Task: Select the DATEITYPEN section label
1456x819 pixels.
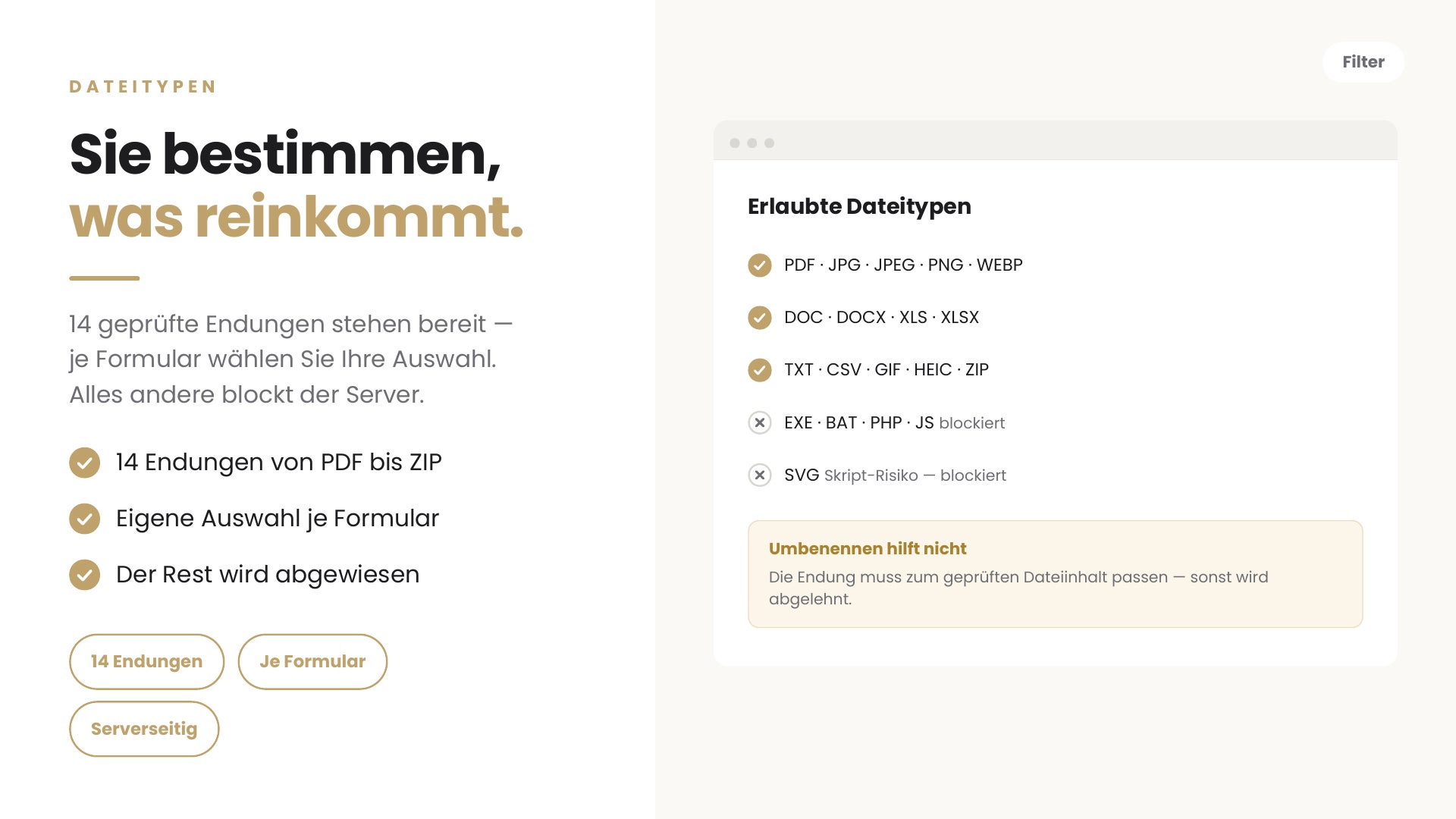Action: click(143, 86)
